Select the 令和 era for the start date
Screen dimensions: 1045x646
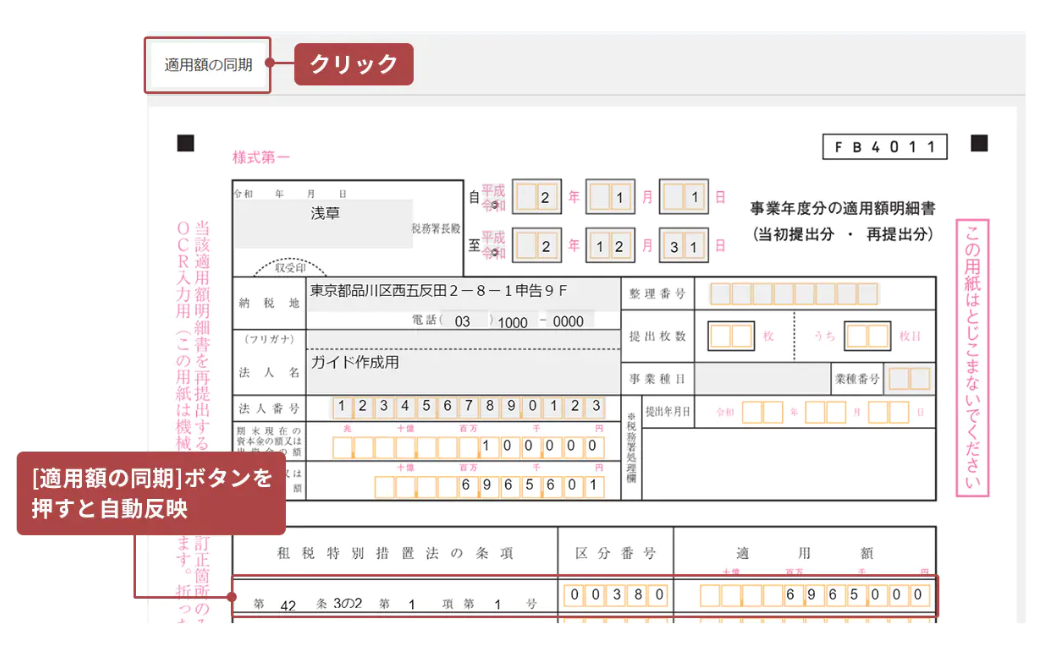(494, 205)
